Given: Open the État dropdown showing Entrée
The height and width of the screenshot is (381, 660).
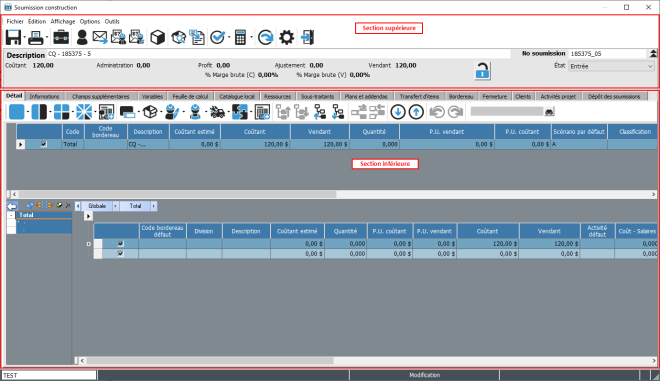Looking at the screenshot, I should click(x=611, y=66).
